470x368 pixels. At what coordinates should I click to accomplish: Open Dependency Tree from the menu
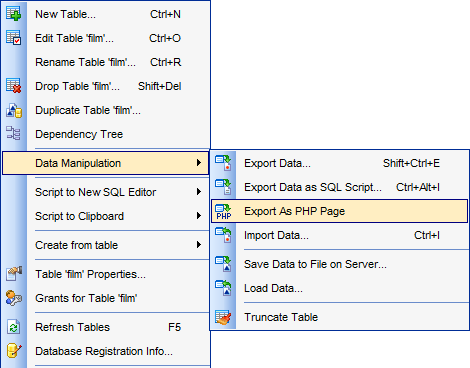point(106,134)
